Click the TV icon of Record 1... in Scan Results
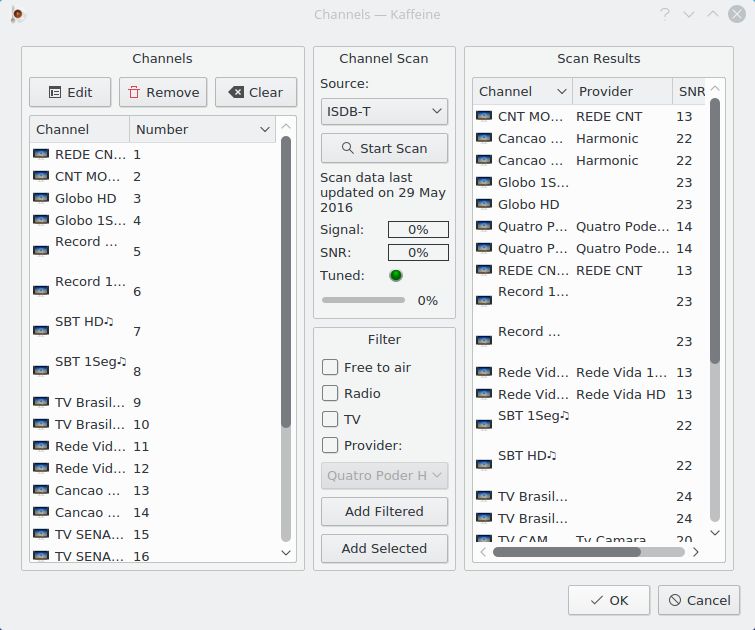The height and width of the screenshot is (630, 755). 484,301
